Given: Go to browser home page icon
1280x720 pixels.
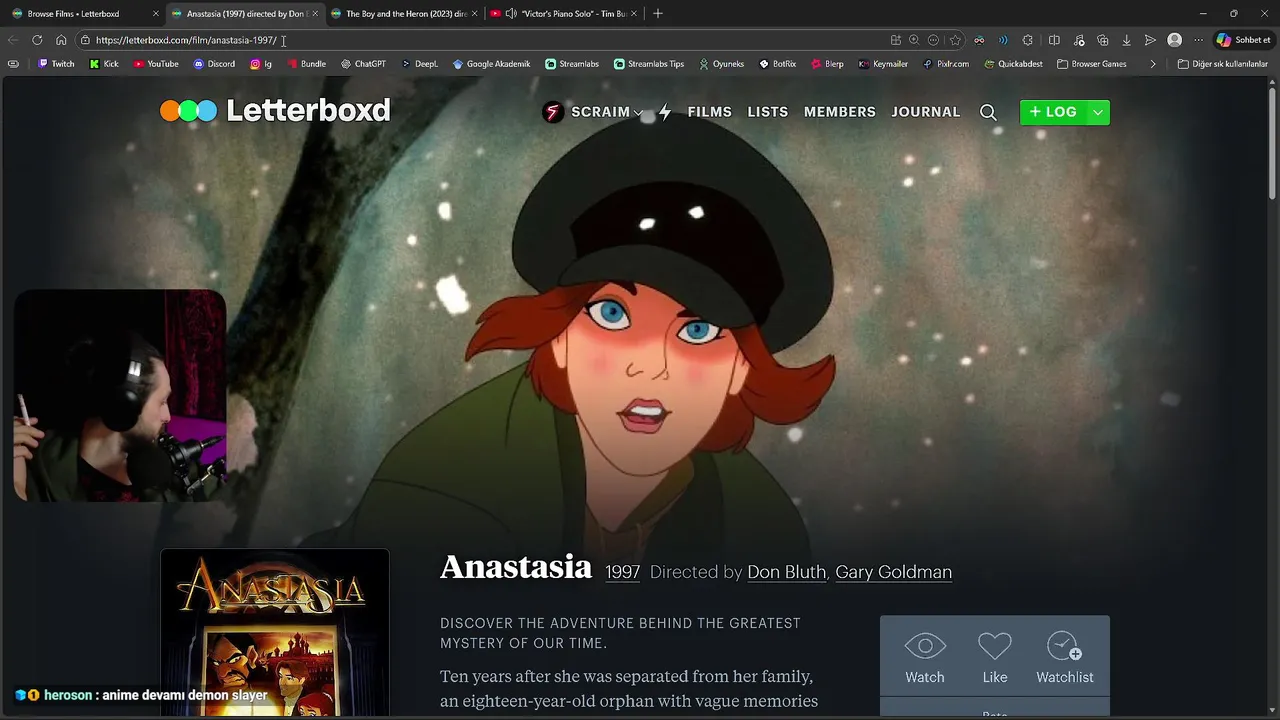Looking at the screenshot, I should click(x=61, y=40).
